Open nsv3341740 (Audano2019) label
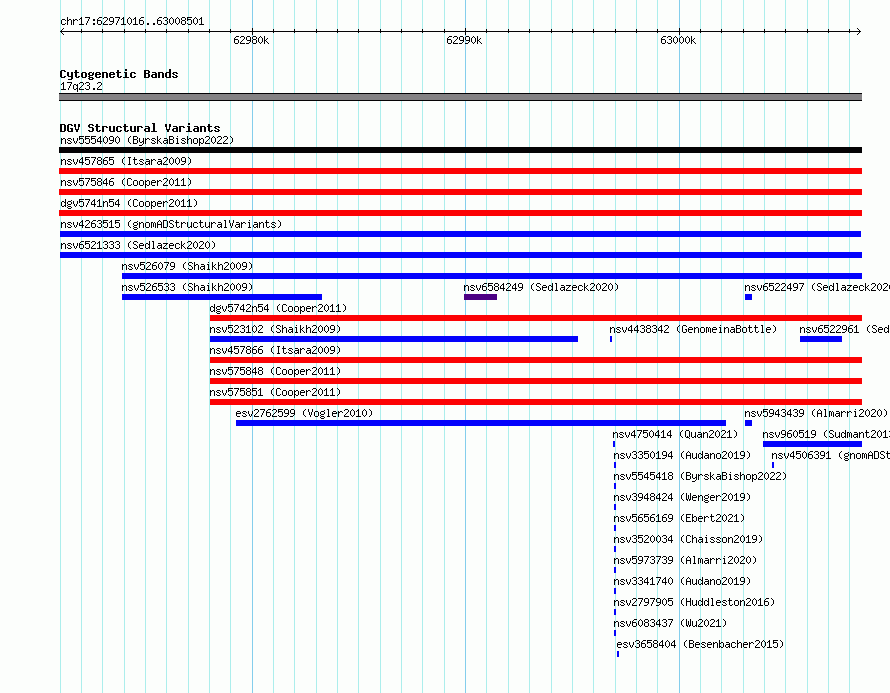Viewport: 890px width, 693px height. coord(682,581)
